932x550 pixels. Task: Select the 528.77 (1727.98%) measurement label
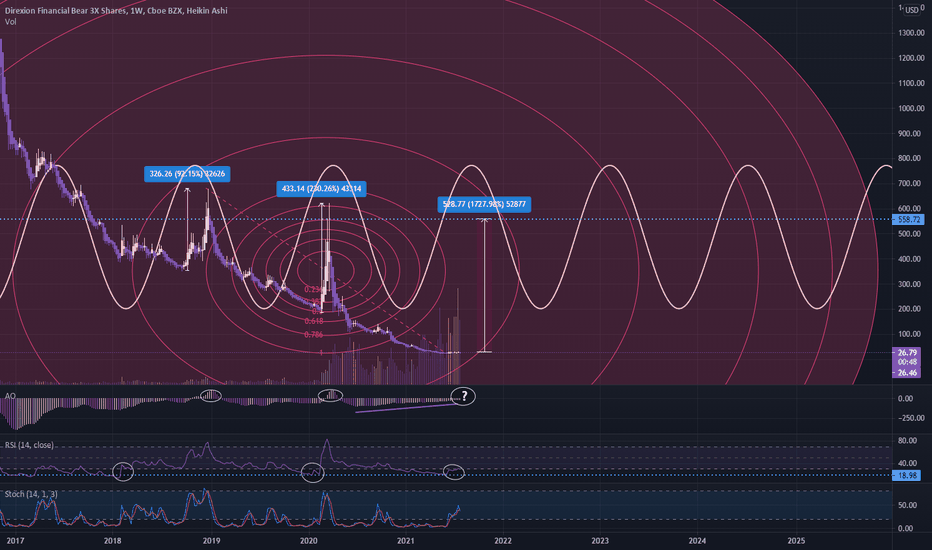click(x=484, y=204)
